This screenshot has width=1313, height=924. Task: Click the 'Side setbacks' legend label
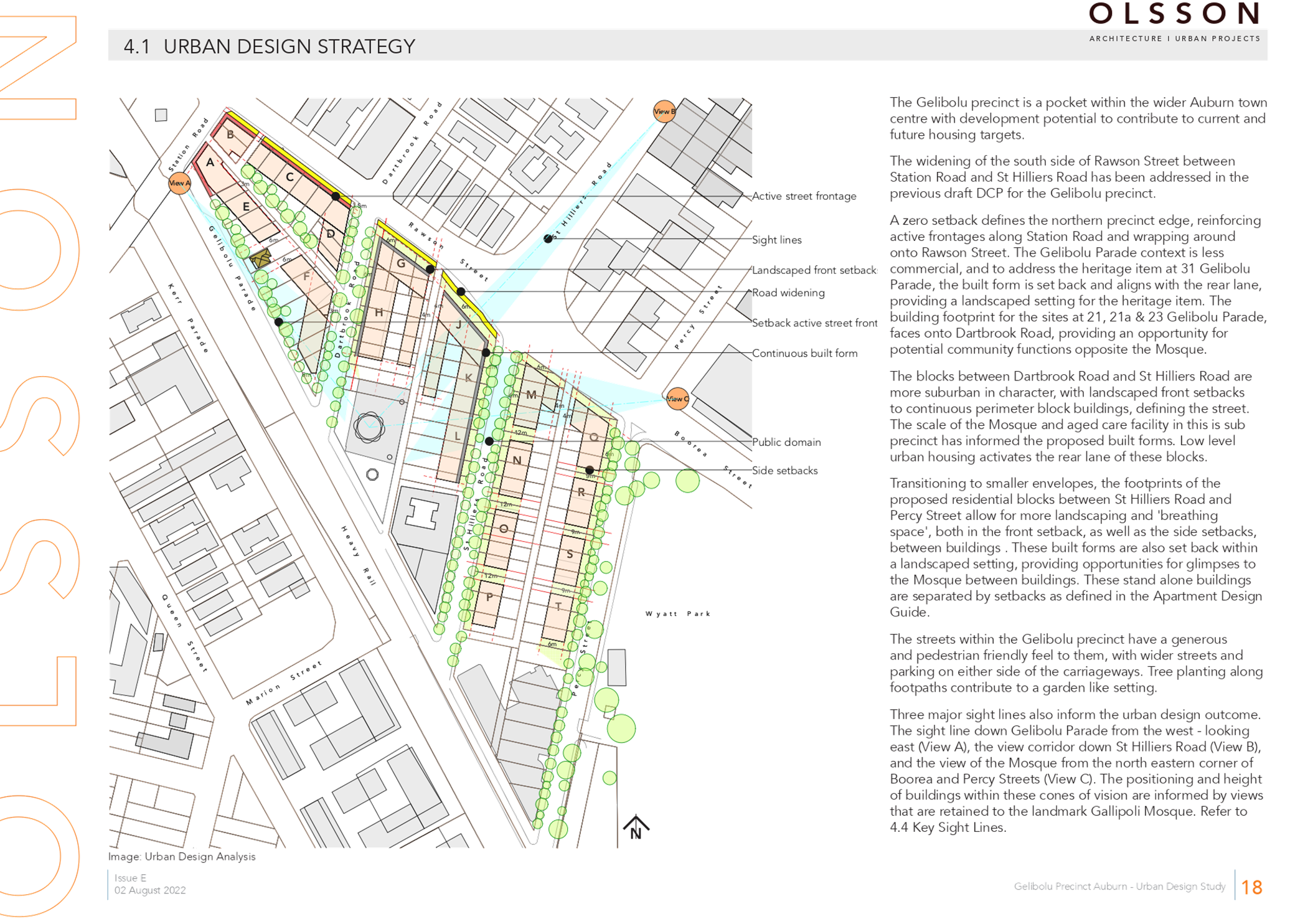(784, 471)
